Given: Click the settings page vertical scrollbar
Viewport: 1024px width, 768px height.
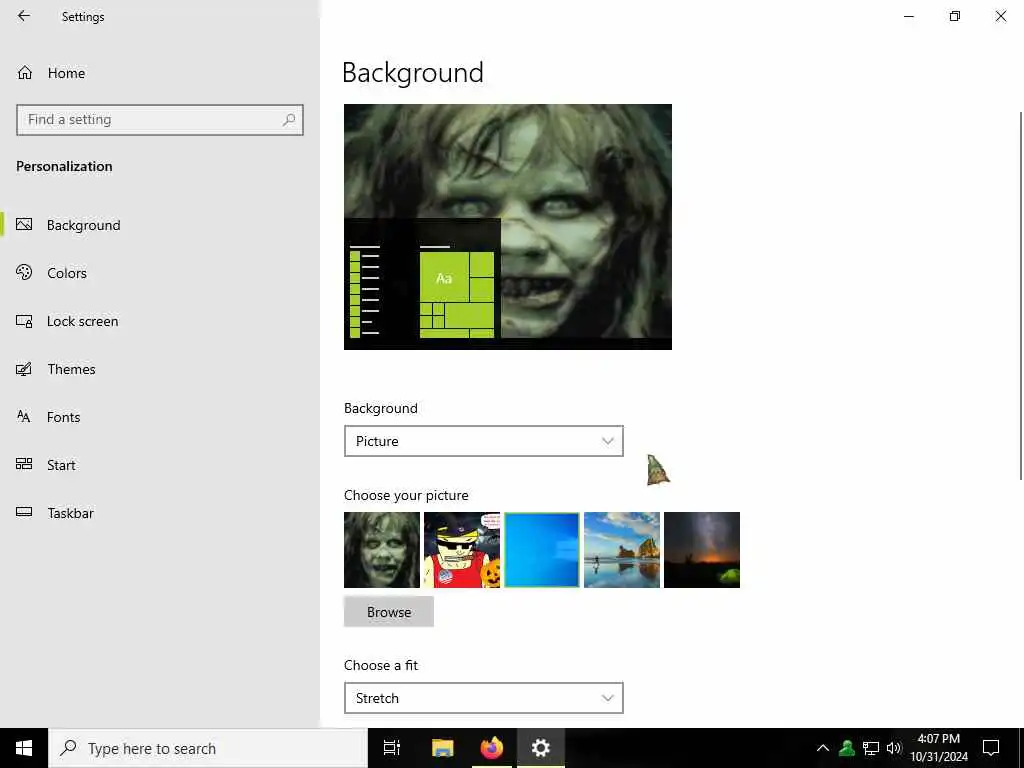Looking at the screenshot, I should coord(1021,296).
